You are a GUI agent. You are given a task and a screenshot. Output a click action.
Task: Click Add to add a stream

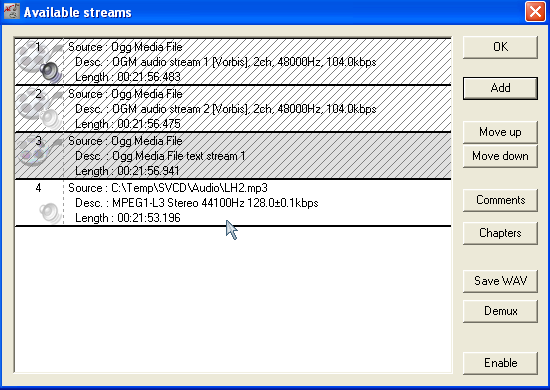(500, 88)
